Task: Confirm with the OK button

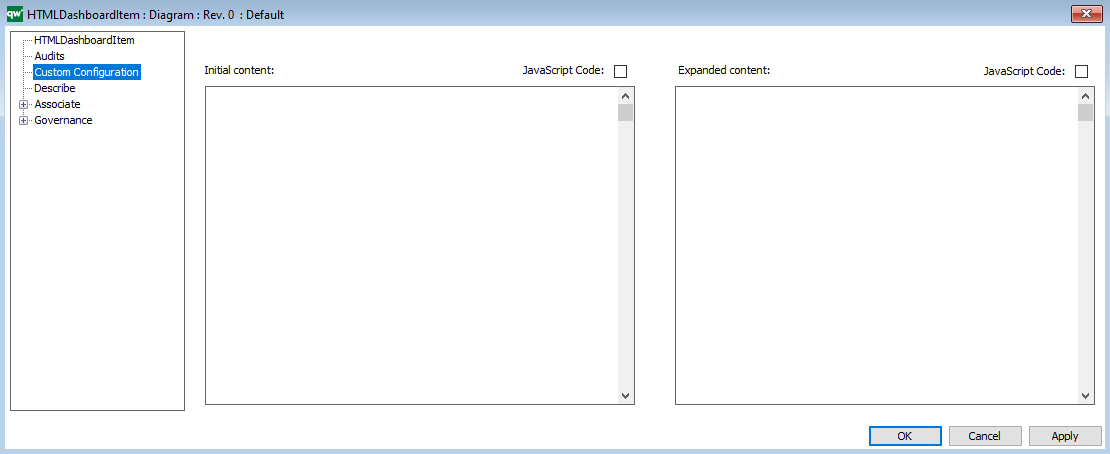Action: click(x=905, y=436)
